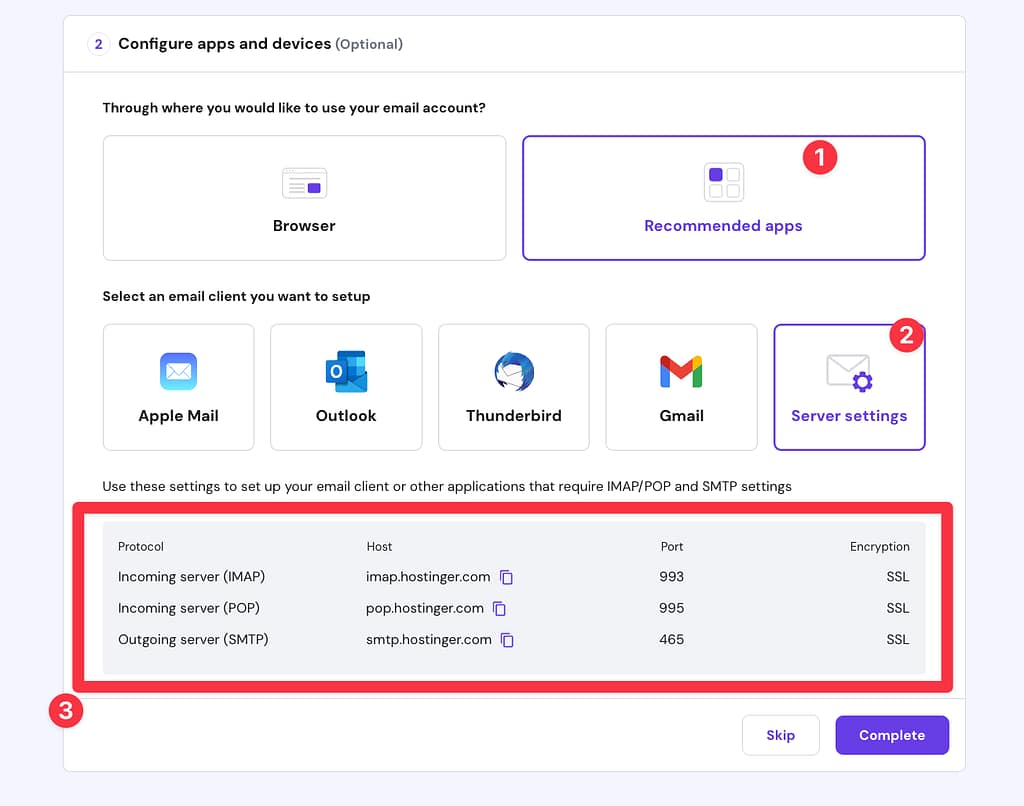This screenshot has width=1024, height=806.
Task: Click the SSL encryption label for POP
Action: coord(897,608)
